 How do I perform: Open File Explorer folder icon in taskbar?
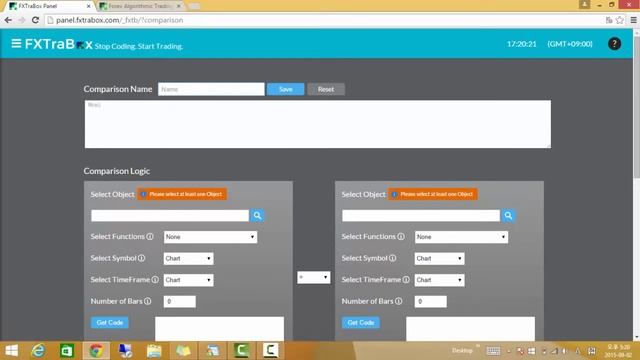point(154,351)
